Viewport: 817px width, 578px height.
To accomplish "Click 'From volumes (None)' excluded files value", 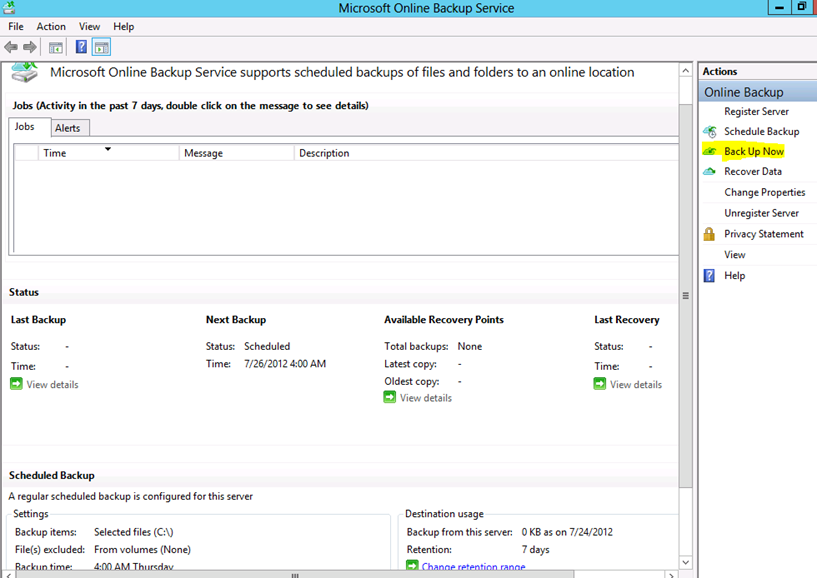I will tap(142, 549).
